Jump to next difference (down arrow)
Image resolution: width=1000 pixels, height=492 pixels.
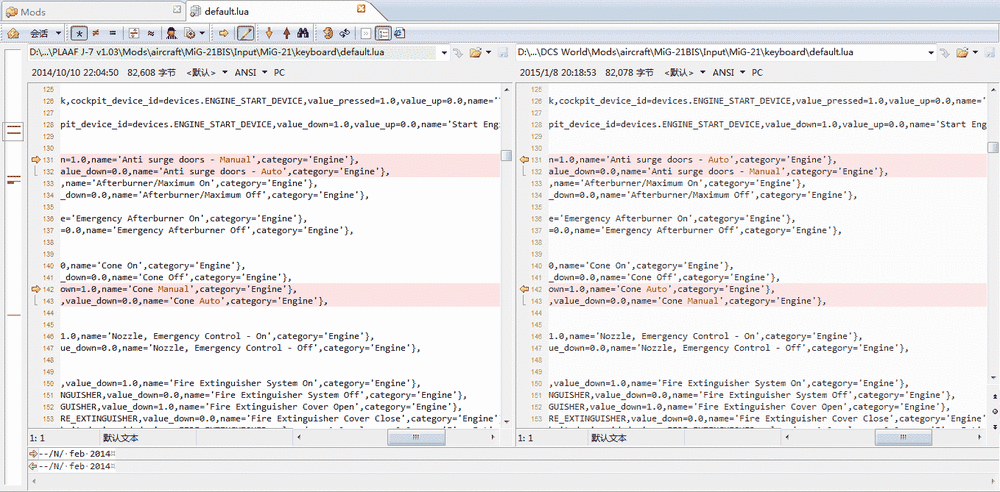(x=269, y=33)
